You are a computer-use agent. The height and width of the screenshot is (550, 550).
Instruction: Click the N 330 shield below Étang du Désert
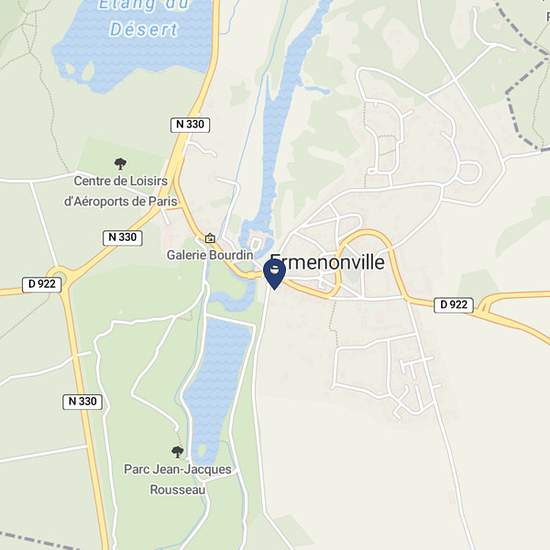(190, 125)
